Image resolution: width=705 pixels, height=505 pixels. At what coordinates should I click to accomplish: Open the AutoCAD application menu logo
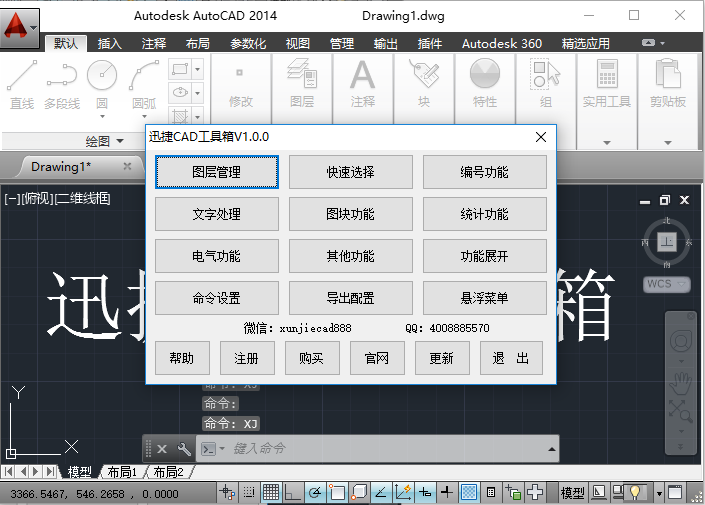(x=19, y=27)
